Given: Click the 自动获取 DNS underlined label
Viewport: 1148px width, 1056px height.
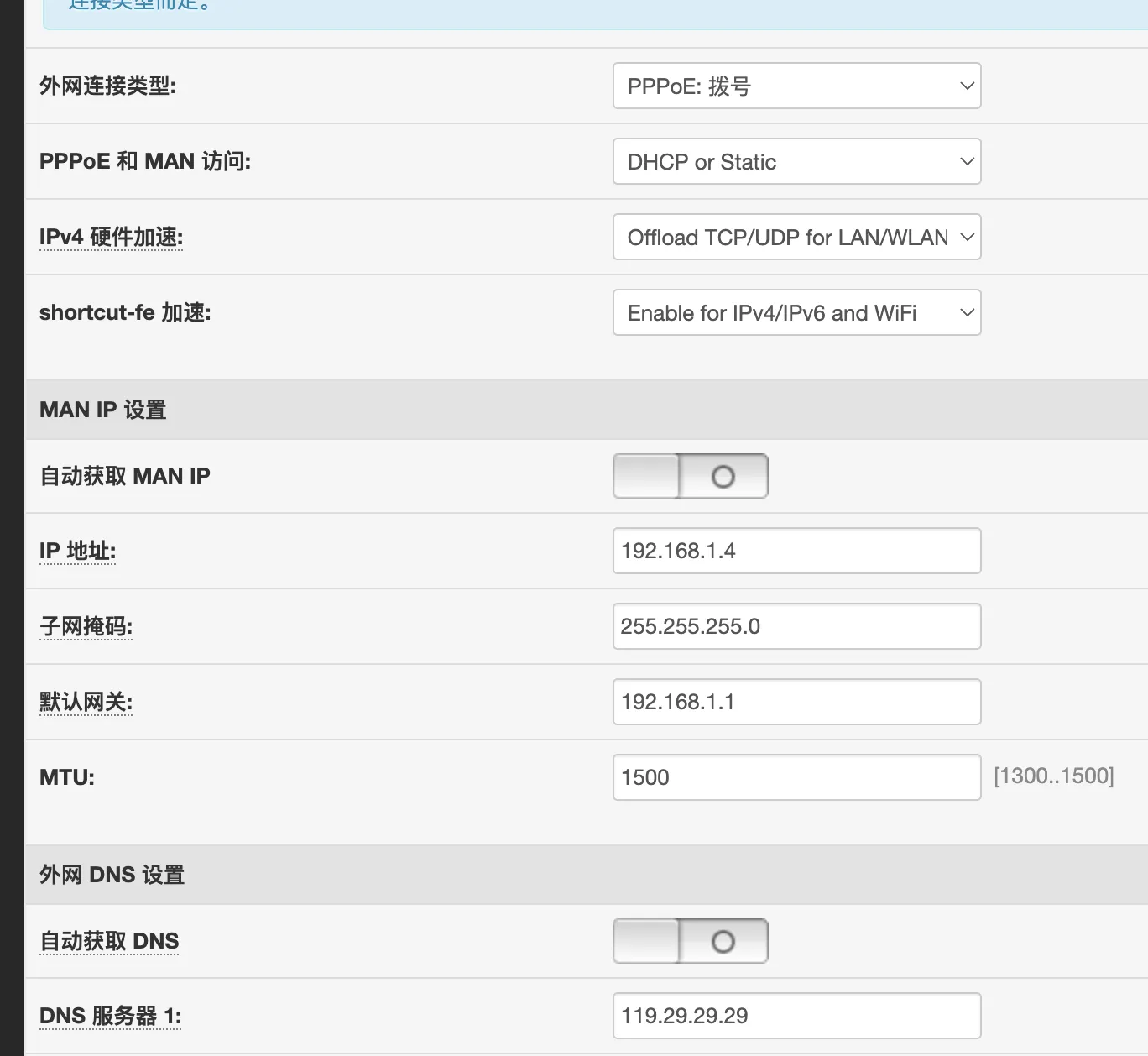Looking at the screenshot, I should 109,942.
